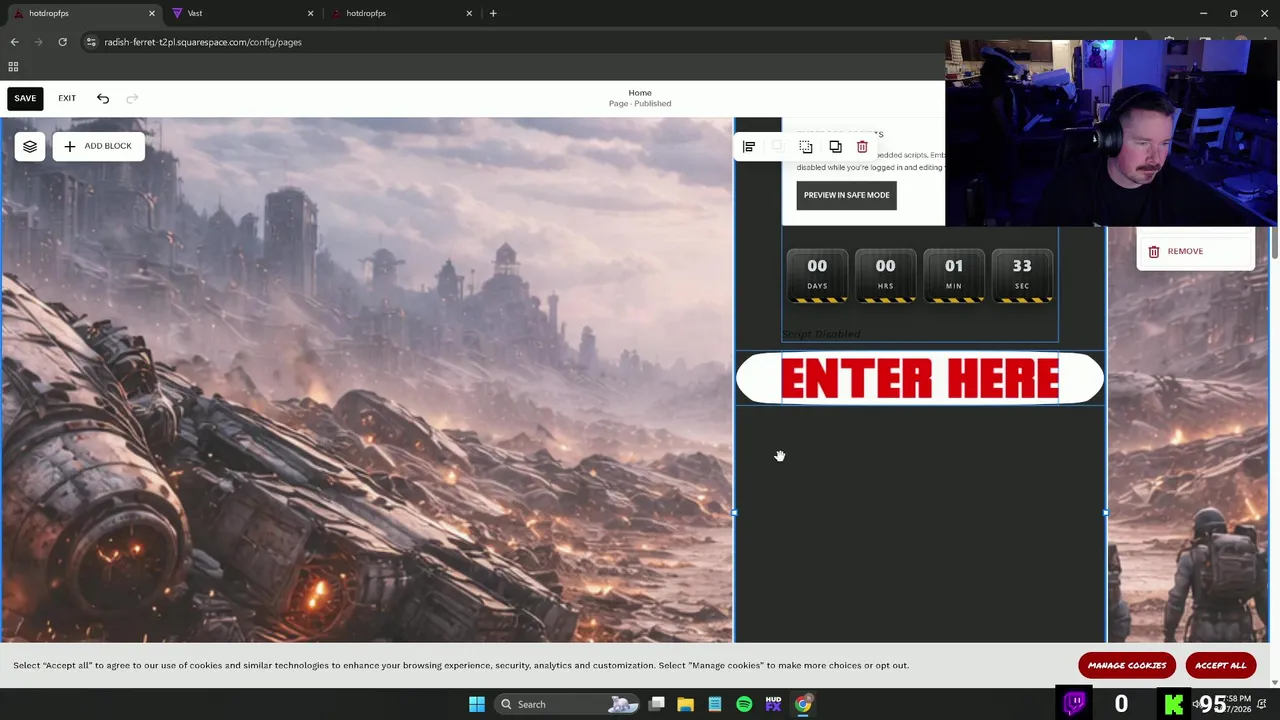Viewport: 1280px width, 720px height.
Task: Open the layers panel icon
Action: click(x=30, y=146)
